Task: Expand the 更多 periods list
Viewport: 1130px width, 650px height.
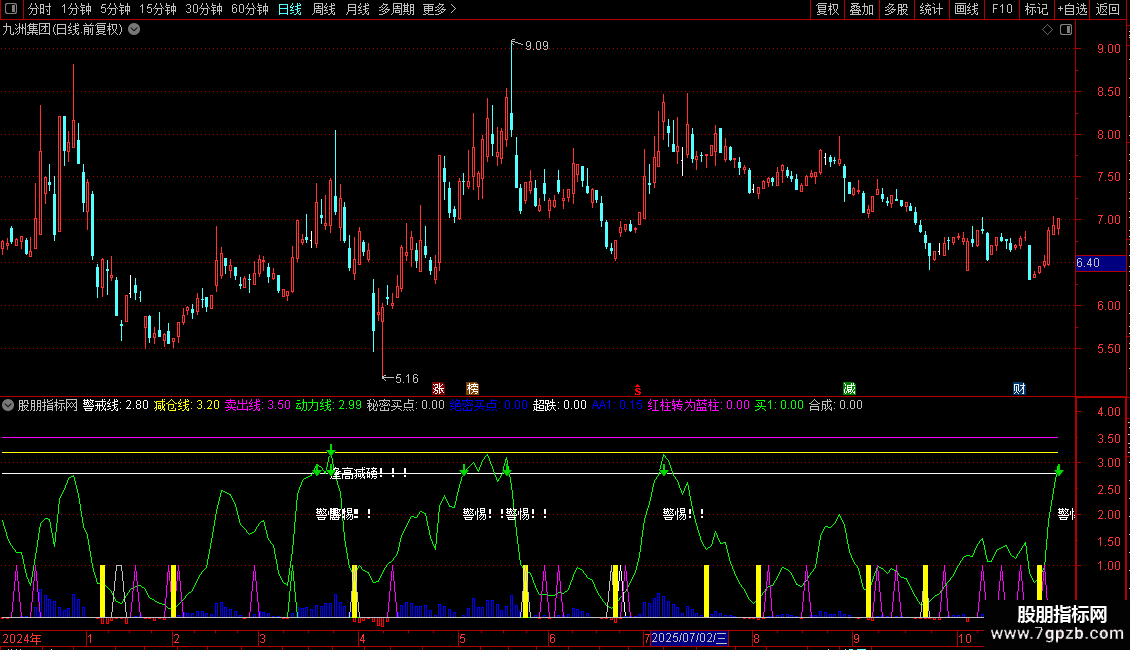Action: (x=439, y=9)
